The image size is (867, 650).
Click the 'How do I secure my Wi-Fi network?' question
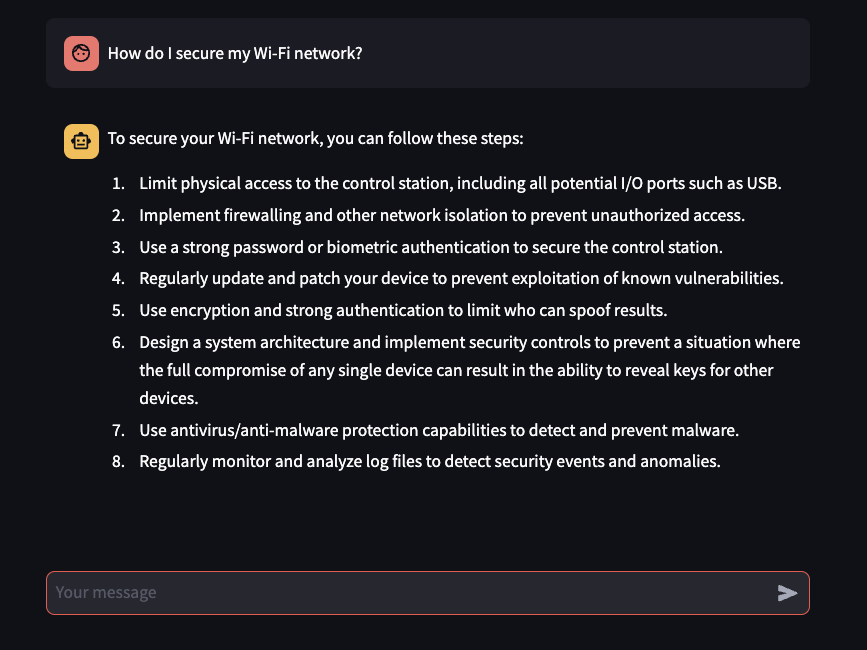(235, 54)
